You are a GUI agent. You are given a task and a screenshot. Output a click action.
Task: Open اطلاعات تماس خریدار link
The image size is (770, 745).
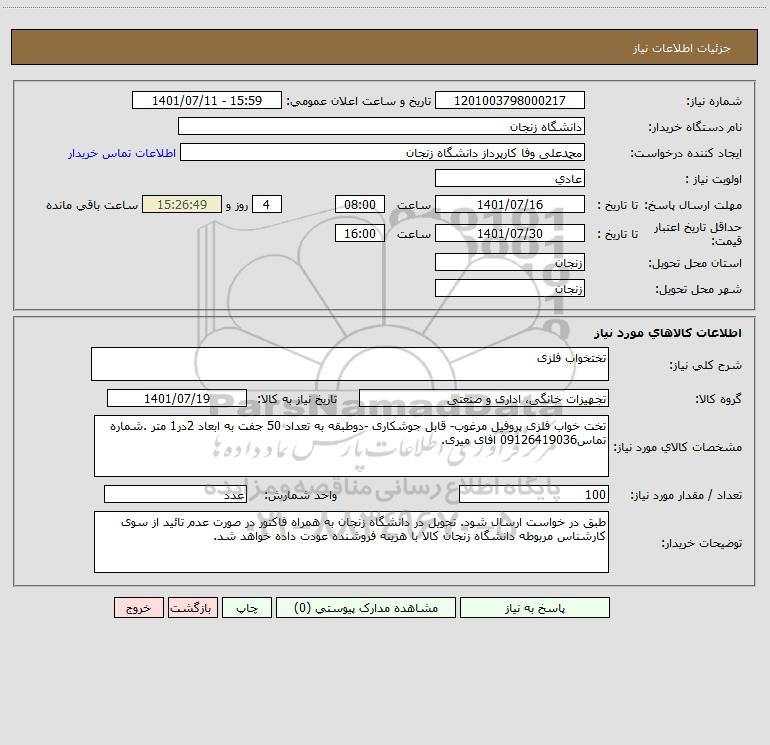122,153
